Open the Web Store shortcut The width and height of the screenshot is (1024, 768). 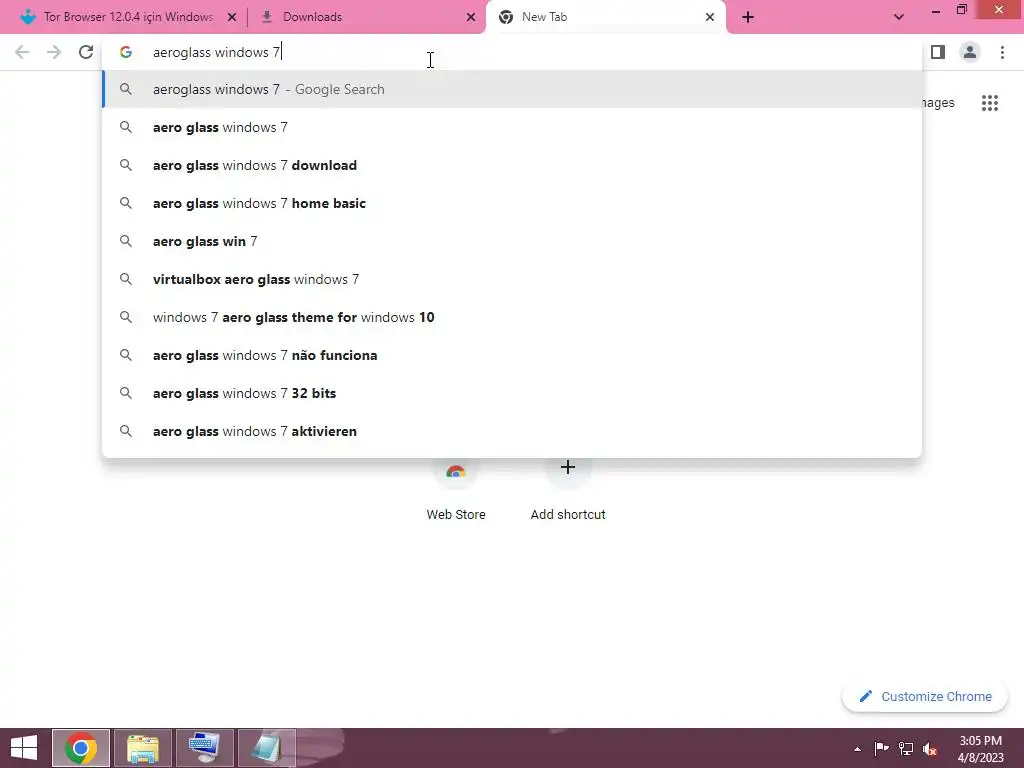click(x=456, y=490)
